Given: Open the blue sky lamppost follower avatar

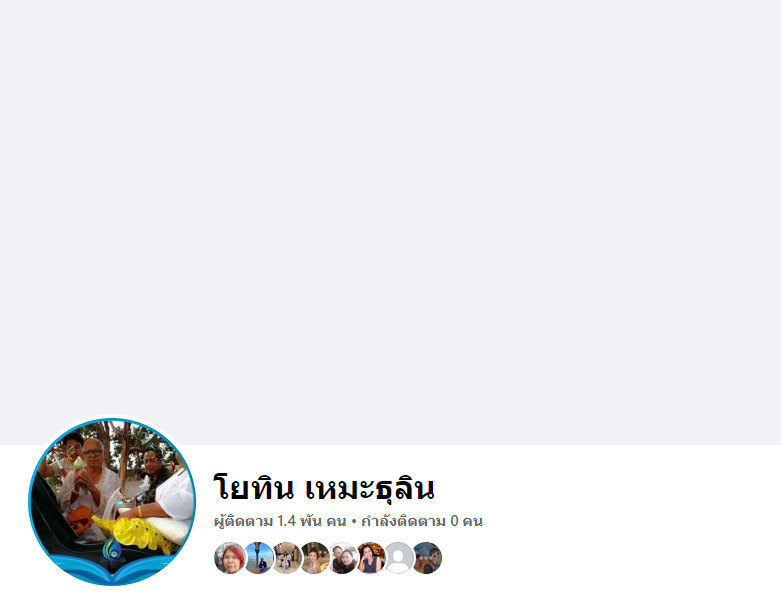Looking at the screenshot, I should (x=258, y=558).
